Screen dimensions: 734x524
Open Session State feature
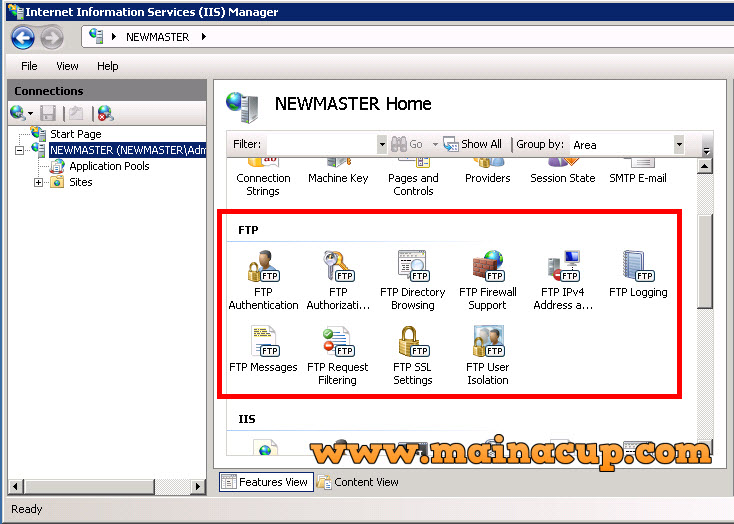[x=563, y=172]
